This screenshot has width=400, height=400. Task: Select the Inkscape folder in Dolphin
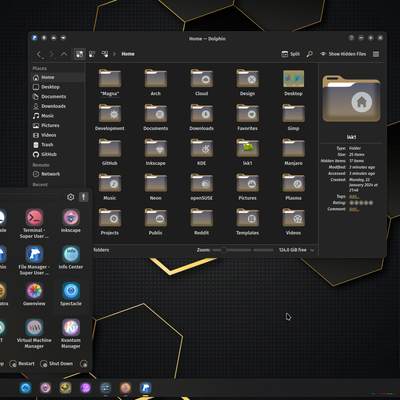click(156, 152)
